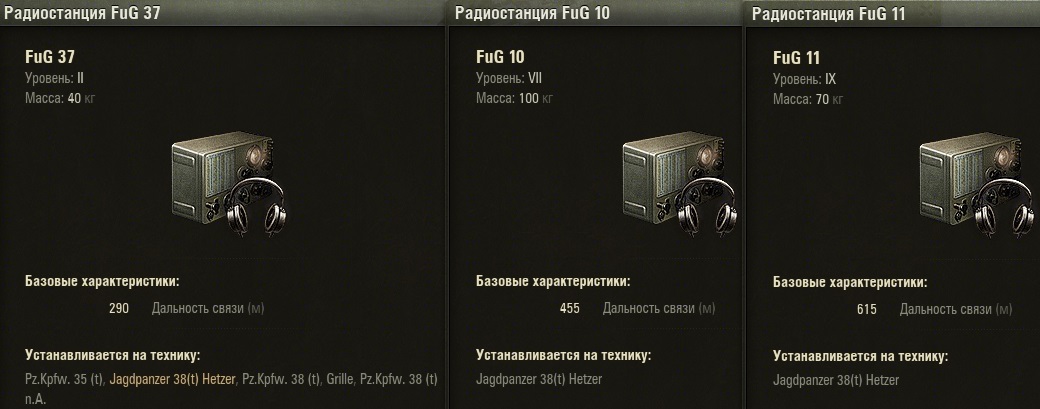Click the 290 signal range value
Image resolution: width=1040 pixels, height=409 pixels.
[x=119, y=308]
